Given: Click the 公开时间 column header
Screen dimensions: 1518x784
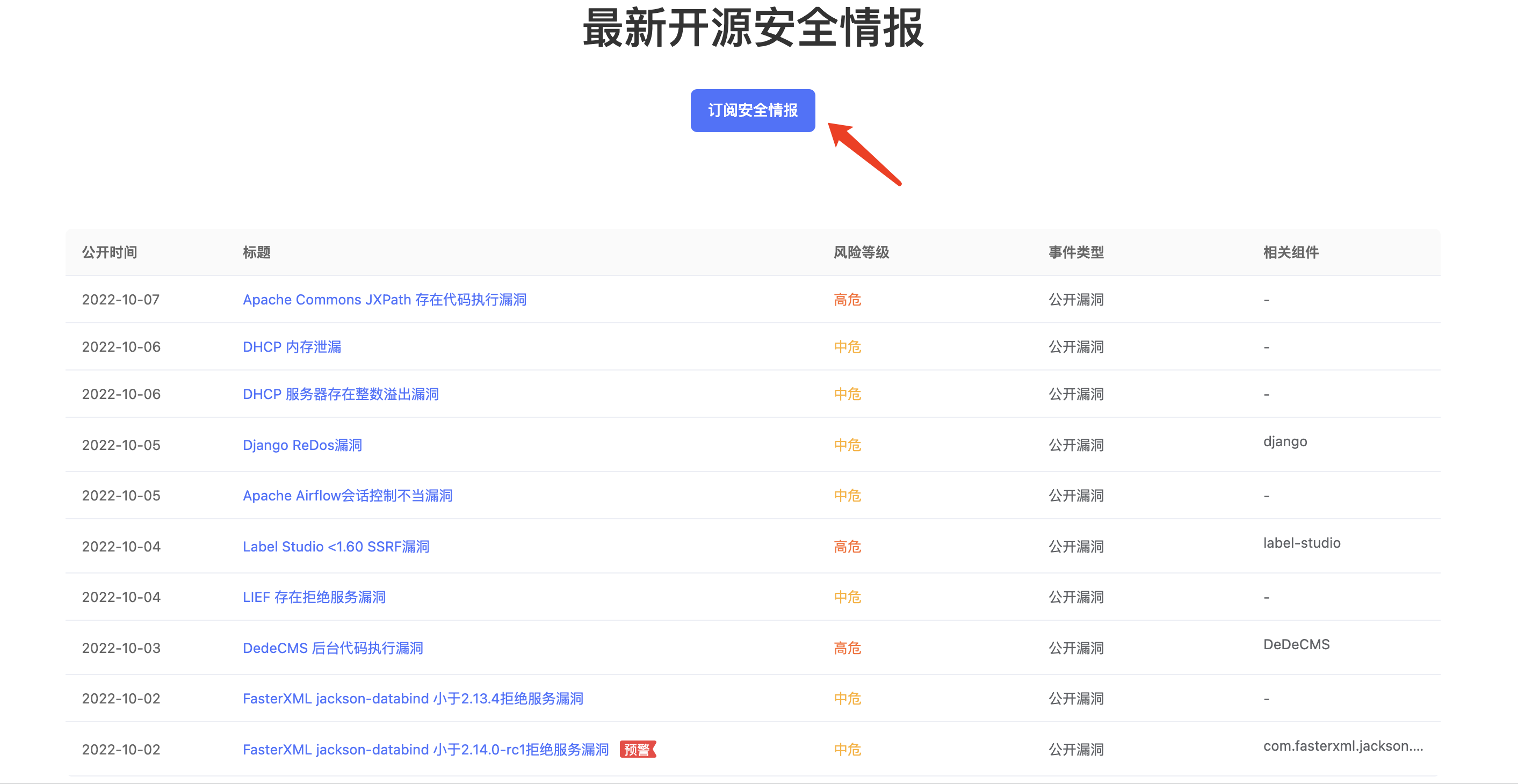Looking at the screenshot, I should (110, 252).
